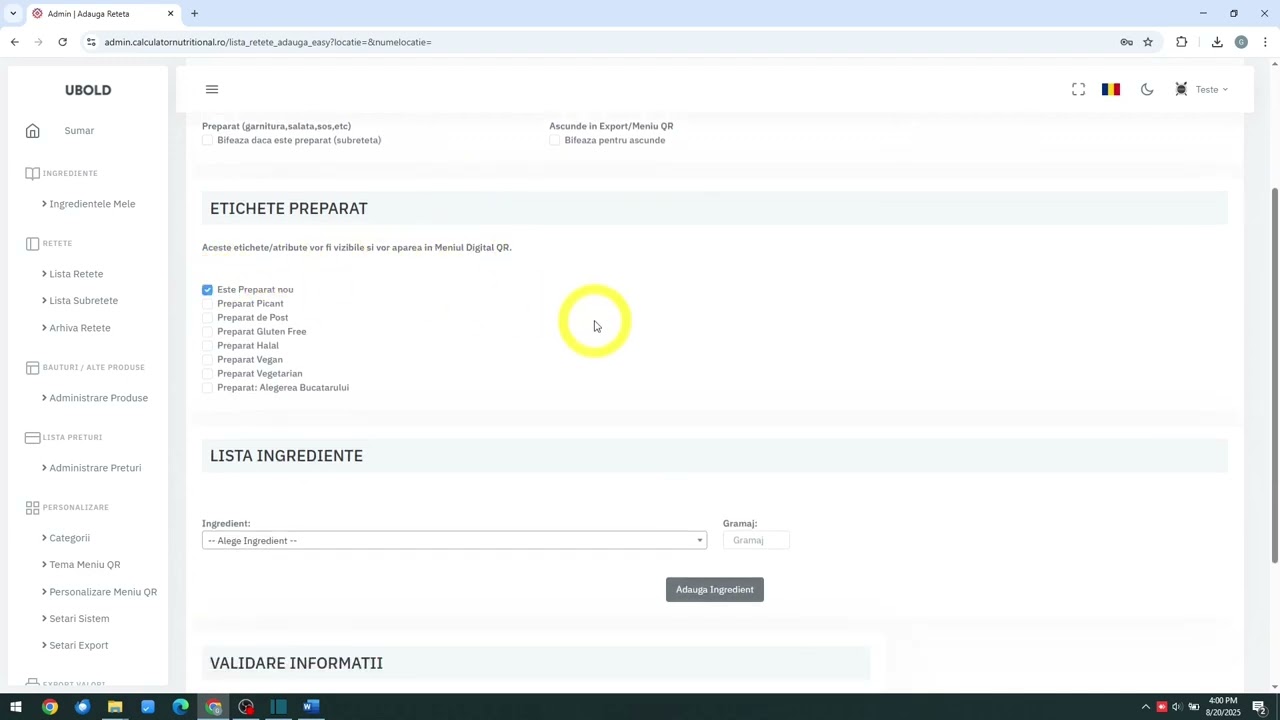Check Preparat Picant checkbox
The width and height of the screenshot is (1280, 720).
click(x=207, y=304)
